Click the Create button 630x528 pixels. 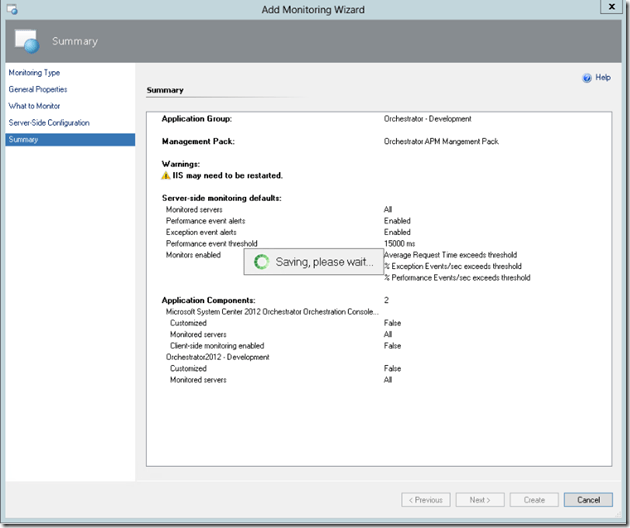pos(534,499)
